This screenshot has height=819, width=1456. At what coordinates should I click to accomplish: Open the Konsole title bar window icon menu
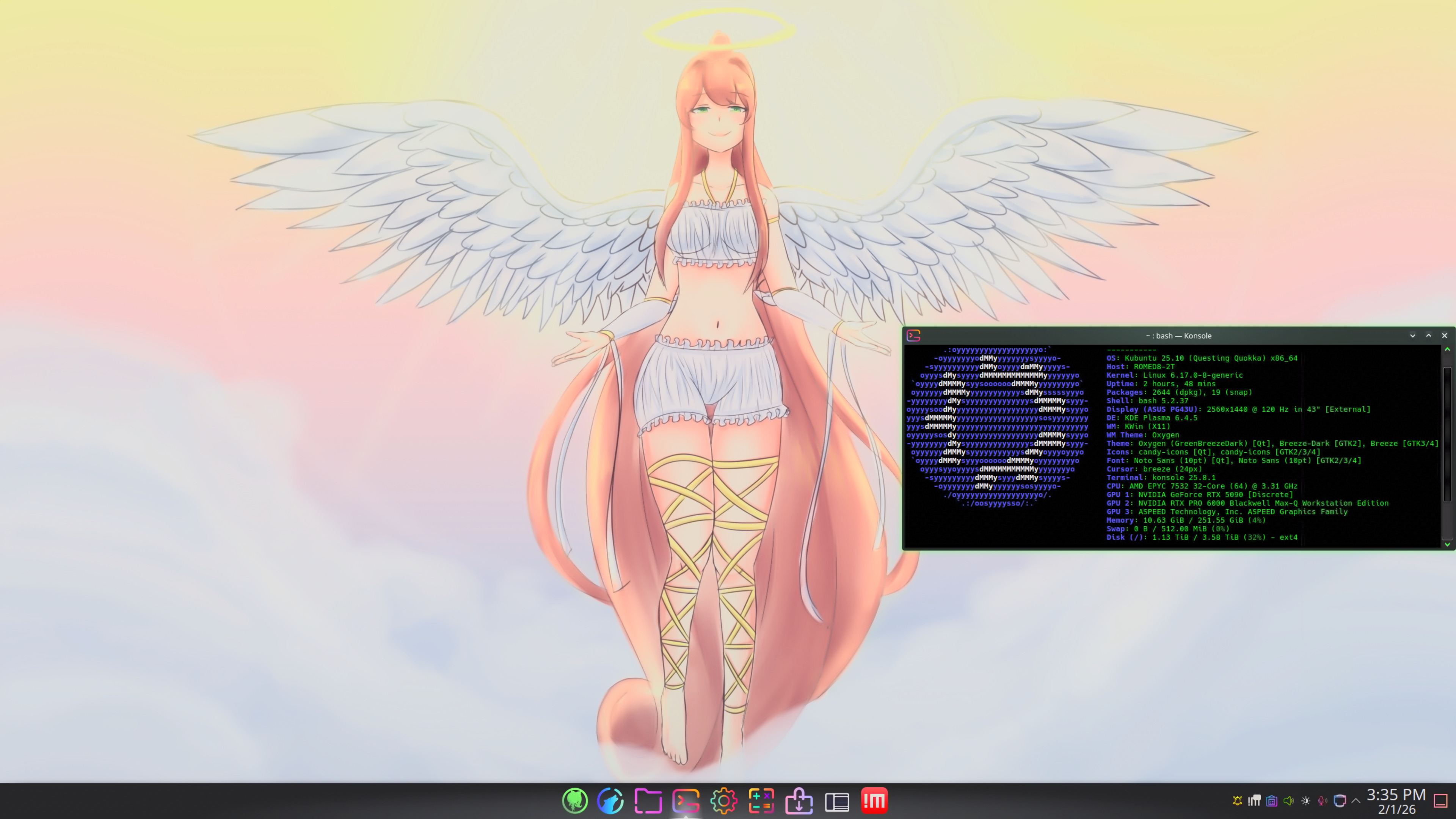(913, 336)
